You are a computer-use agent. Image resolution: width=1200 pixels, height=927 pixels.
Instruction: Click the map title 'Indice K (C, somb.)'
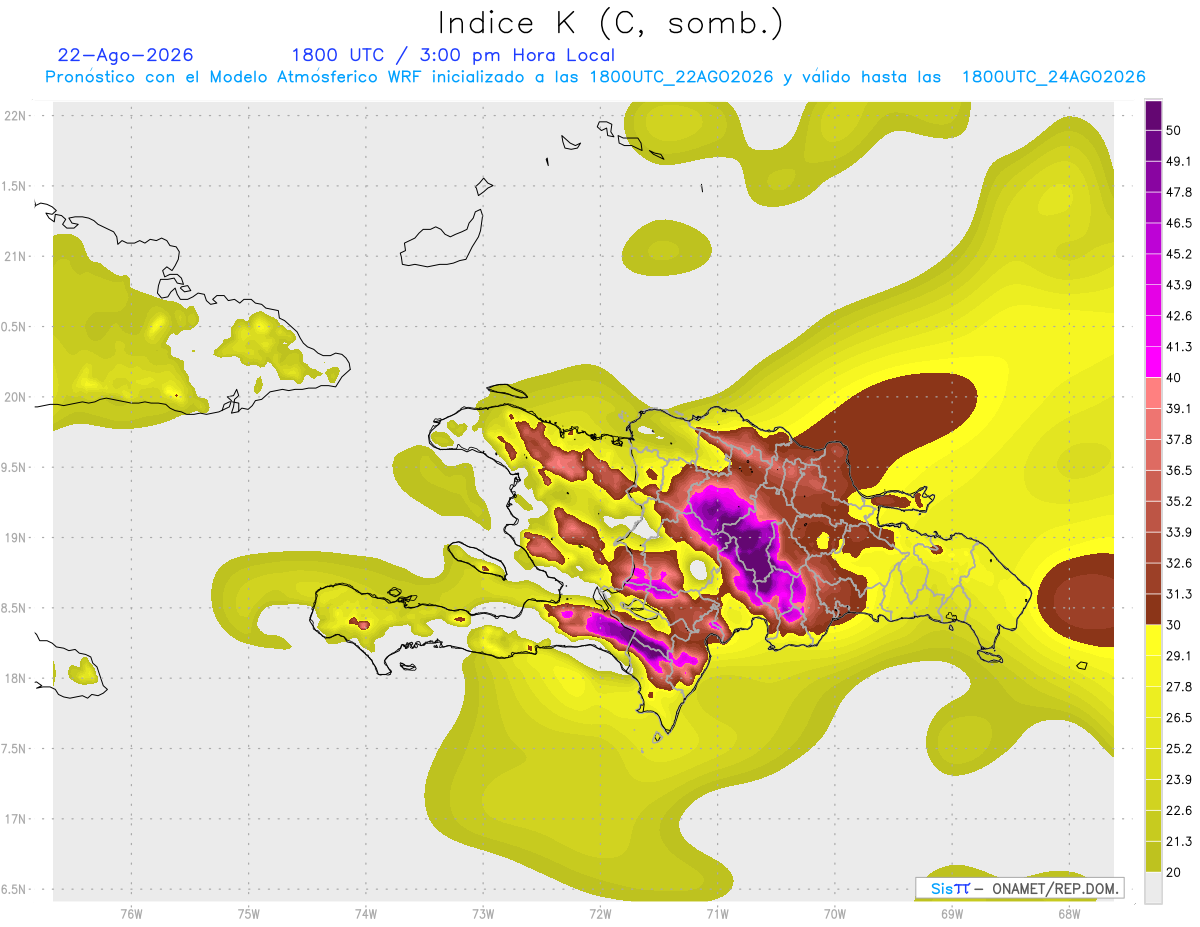(611, 24)
